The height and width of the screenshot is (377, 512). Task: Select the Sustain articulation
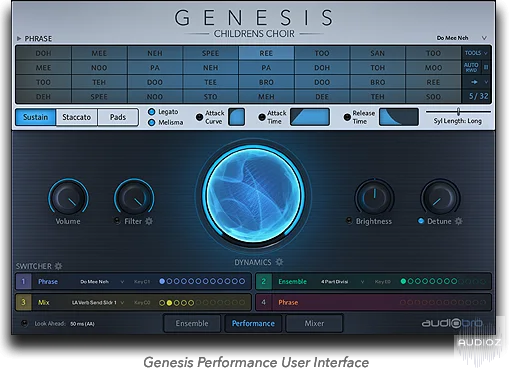[x=36, y=117]
